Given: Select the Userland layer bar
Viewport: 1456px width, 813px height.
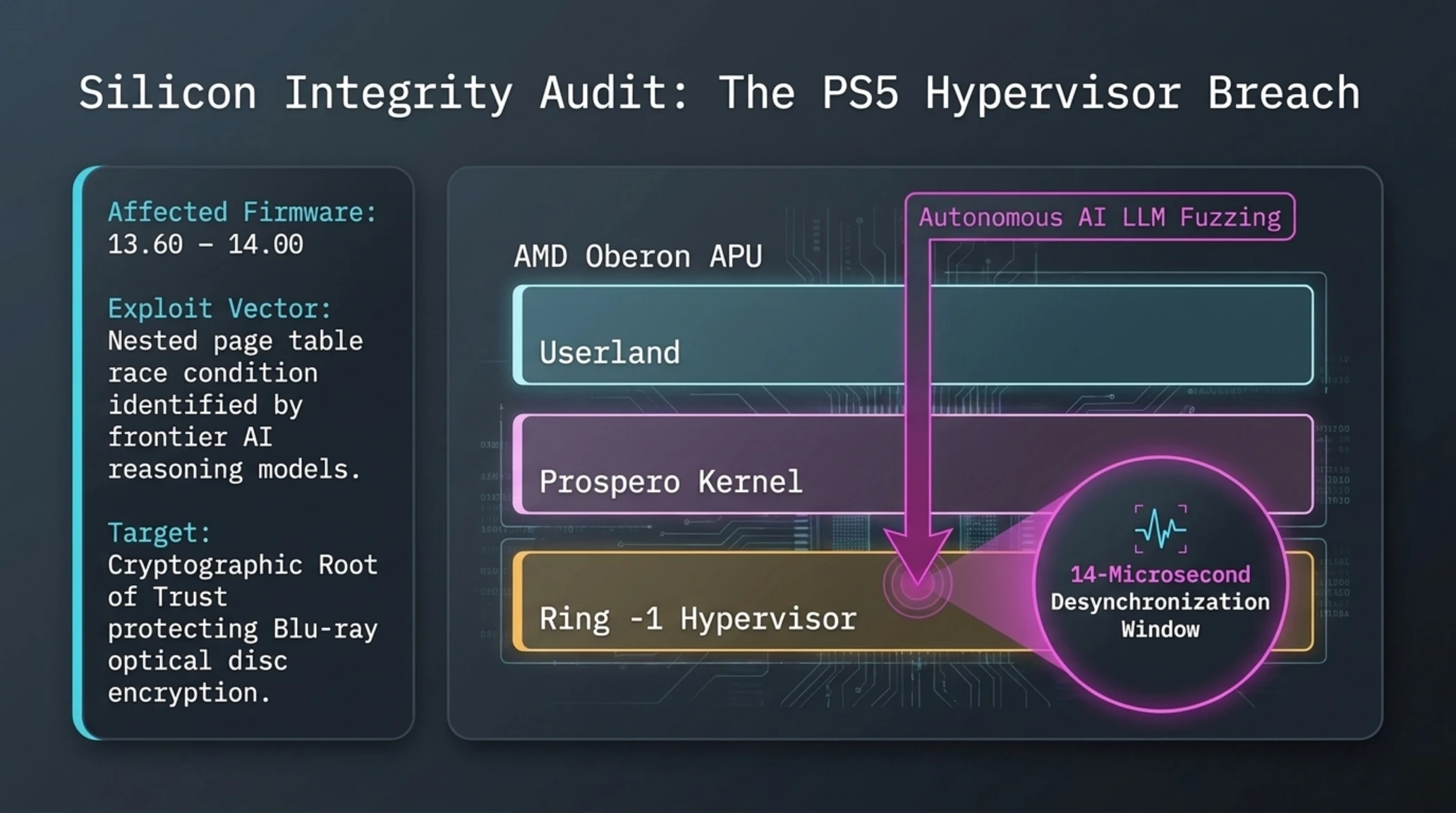Looking at the screenshot, I should coord(913,335).
